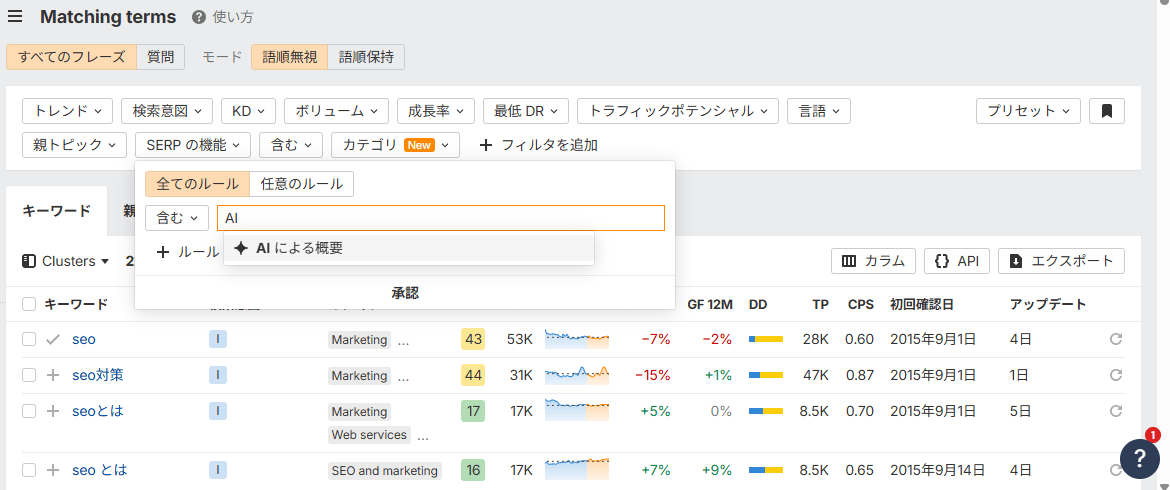Click the フィルタを追加 button
This screenshot has width=1170, height=490.
539,145
